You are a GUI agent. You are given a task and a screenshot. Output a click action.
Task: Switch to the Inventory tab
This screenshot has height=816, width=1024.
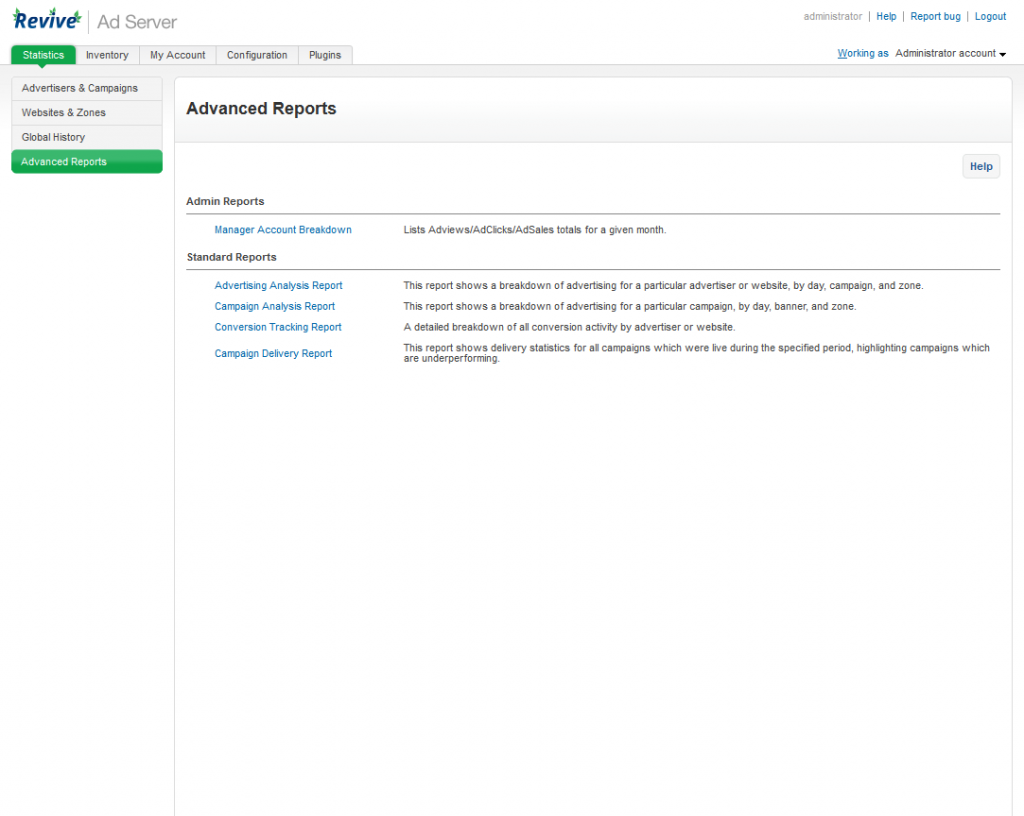pos(107,55)
